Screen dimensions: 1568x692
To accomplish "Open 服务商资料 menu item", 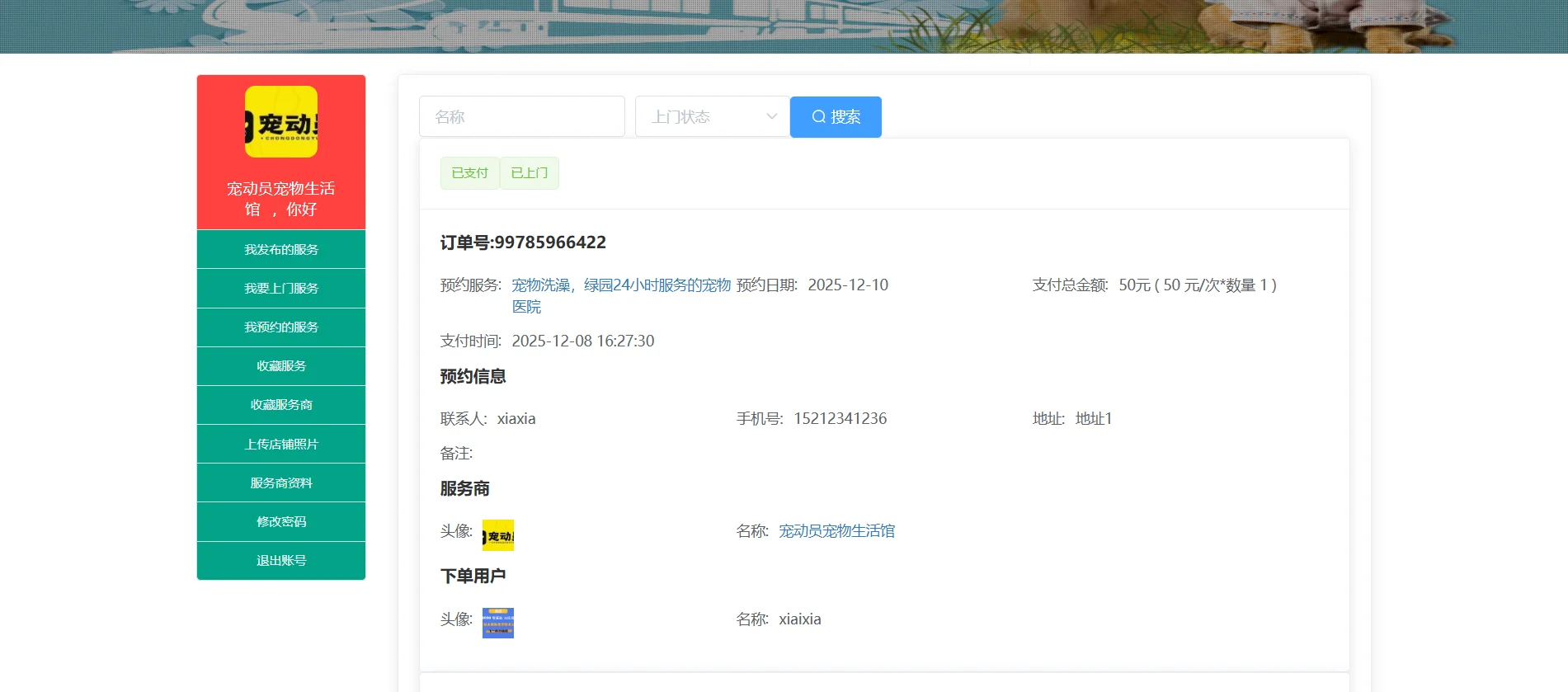I will [281, 483].
